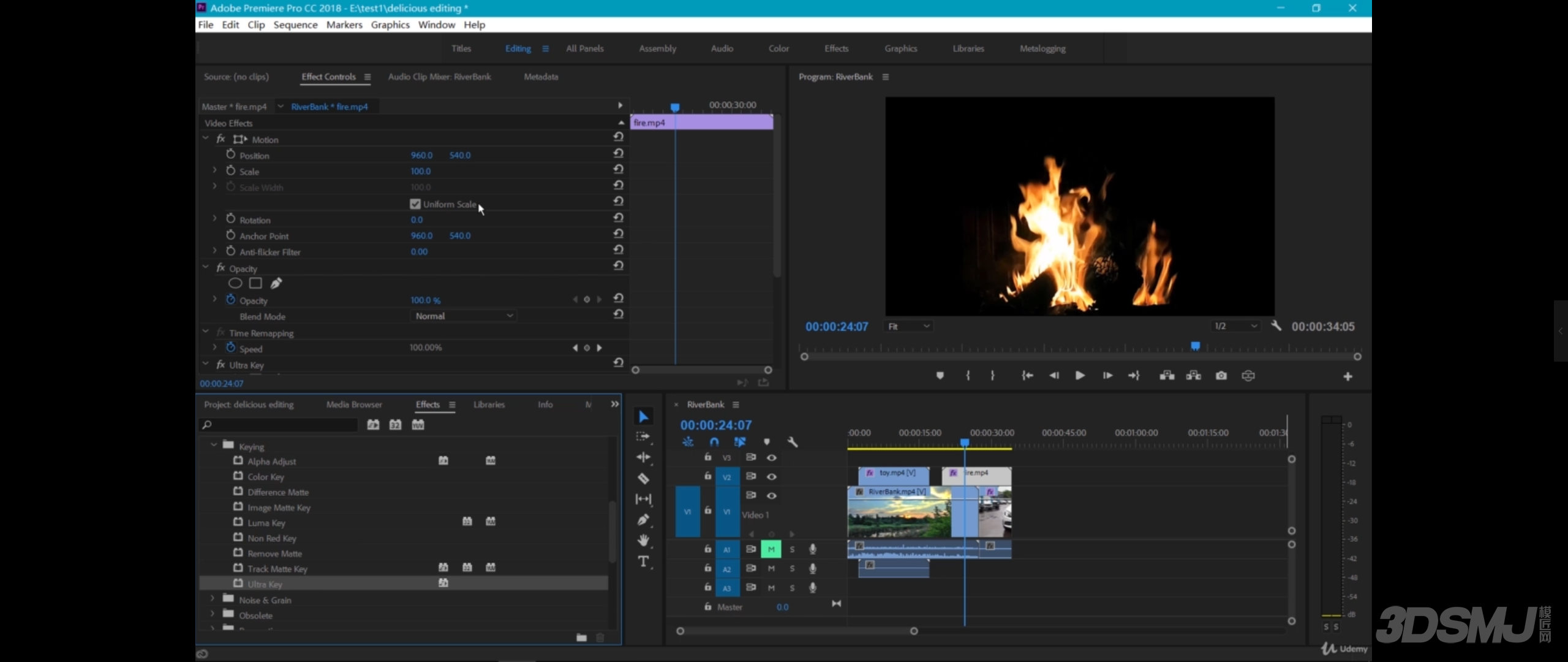Select the Slip tool
This screenshot has height=662, width=1568.
(x=643, y=499)
